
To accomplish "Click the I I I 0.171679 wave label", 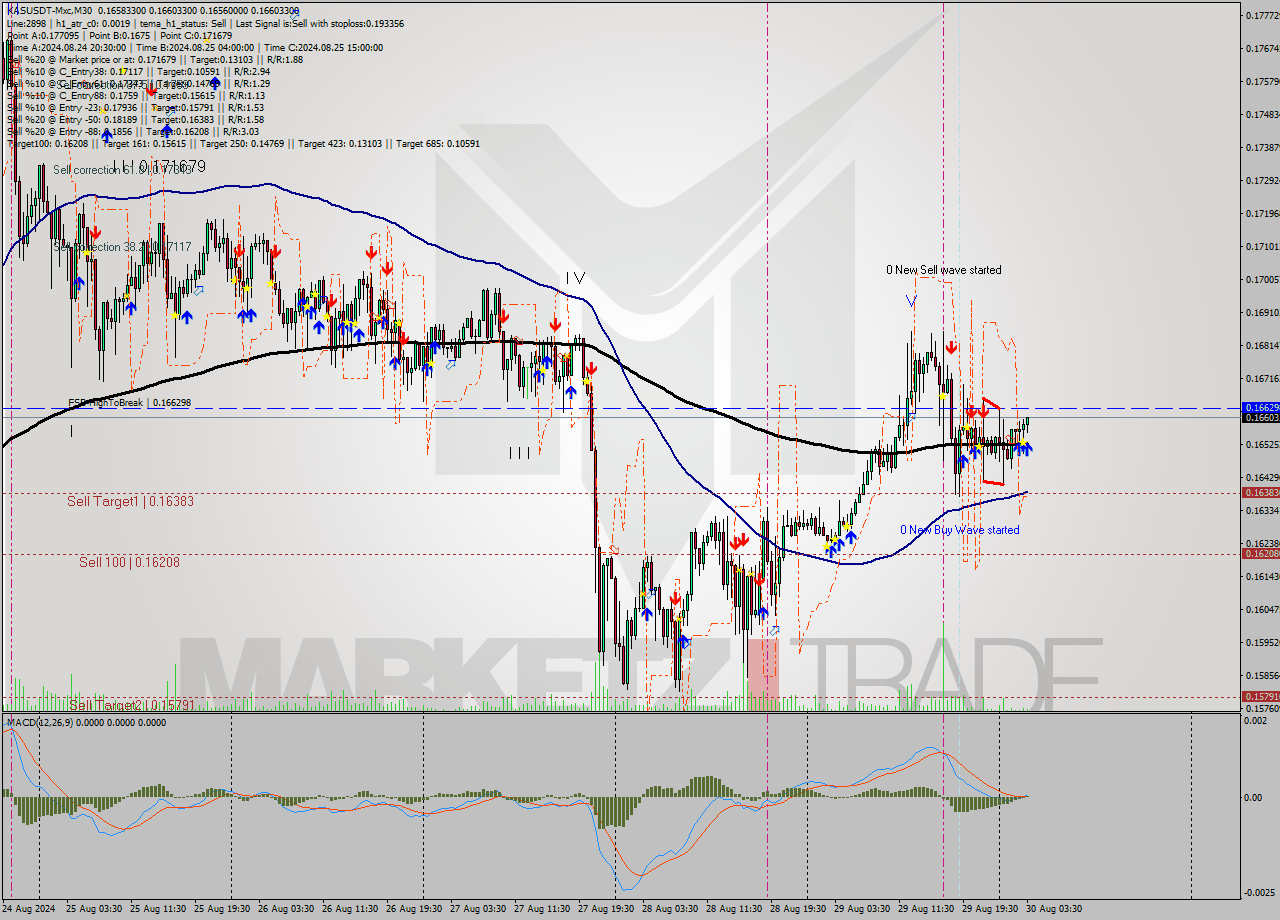I will click(159, 166).
